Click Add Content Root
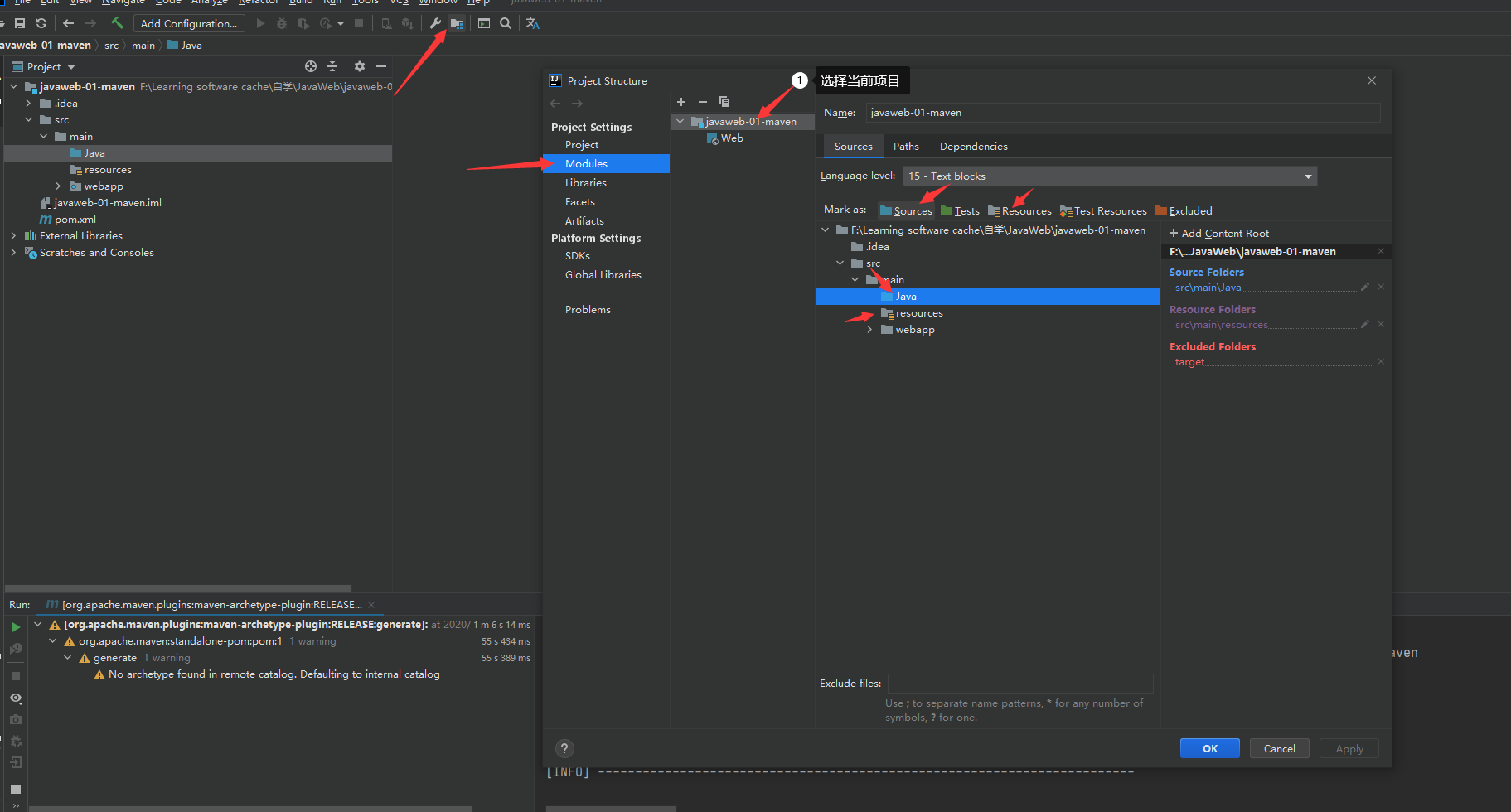This screenshot has width=1511, height=812. (1218, 233)
